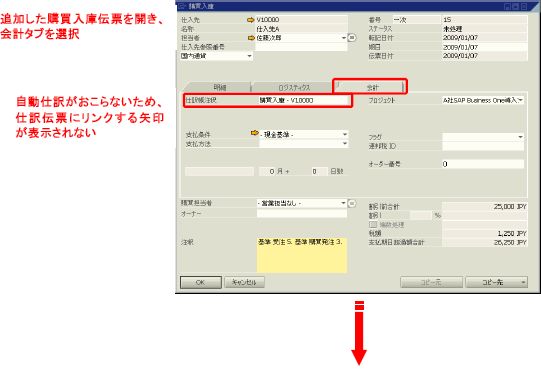Expand the project dropdown showing A社SAP Business One
Image resolution: width=541 pixels, height=369 pixels.
(520, 100)
